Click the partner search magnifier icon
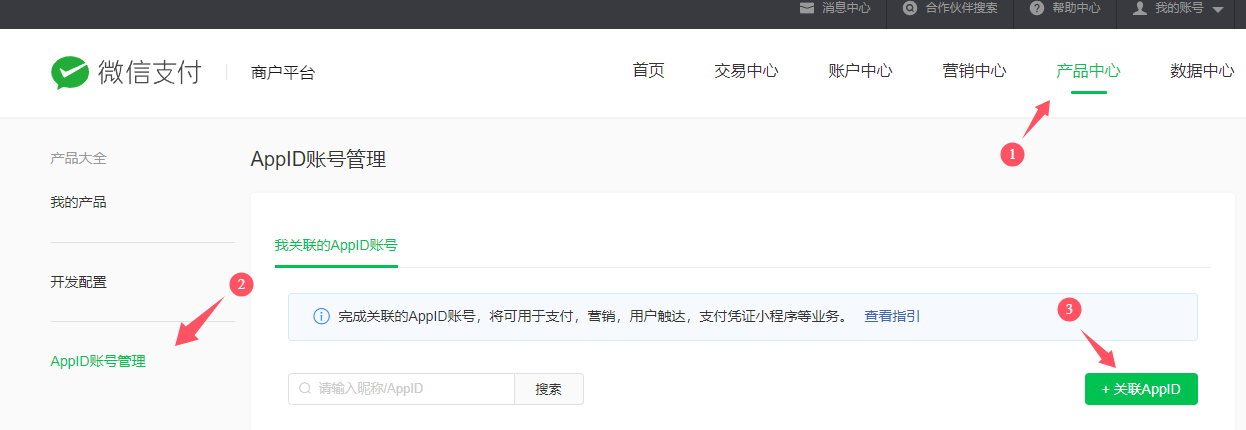 (x=909, y=8)
